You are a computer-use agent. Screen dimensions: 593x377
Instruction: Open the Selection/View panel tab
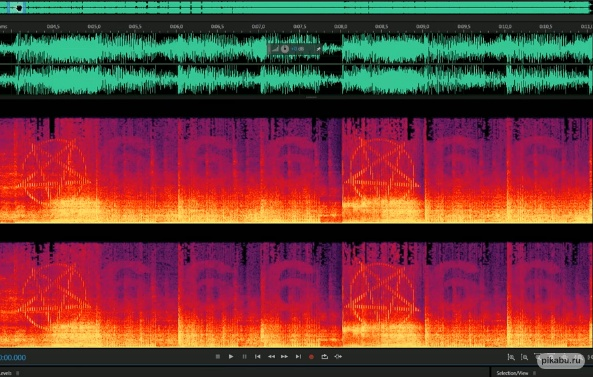(512, 373)
